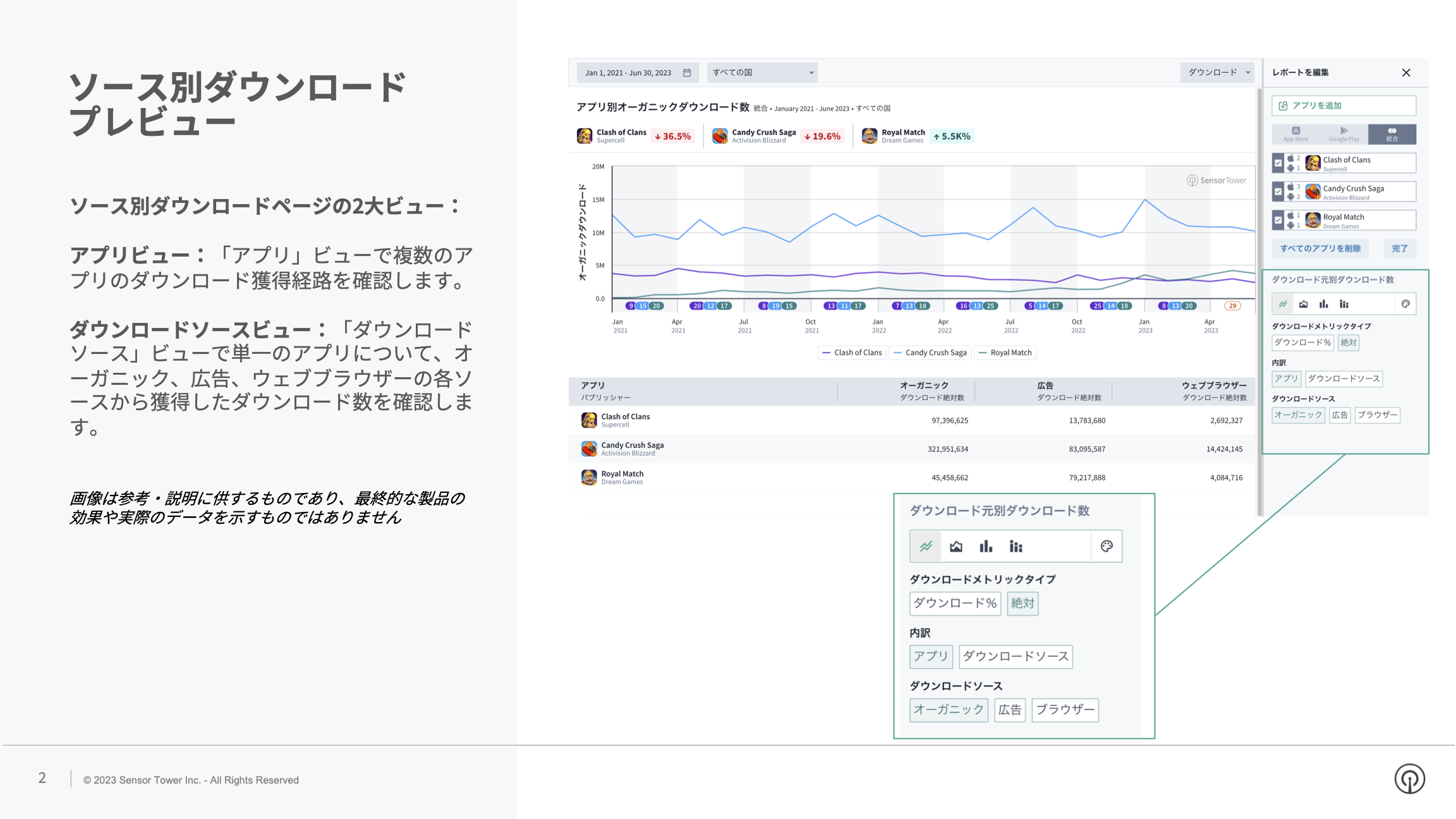1456x819 pixels.
Task: Open the date range Jan 1, 2021 dropdown
Action: click(628, 73)
